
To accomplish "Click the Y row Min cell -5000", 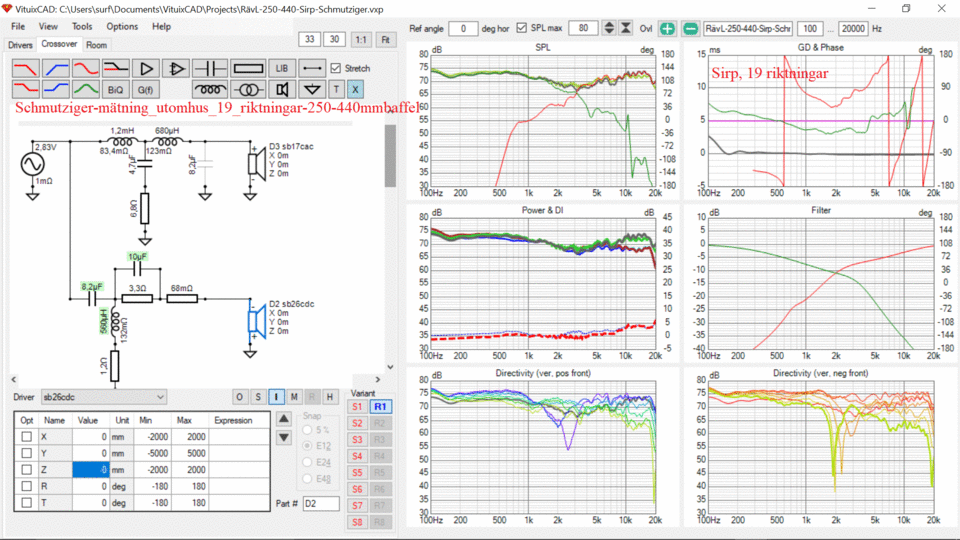I will pyautogui.click(x=153, y=453).
